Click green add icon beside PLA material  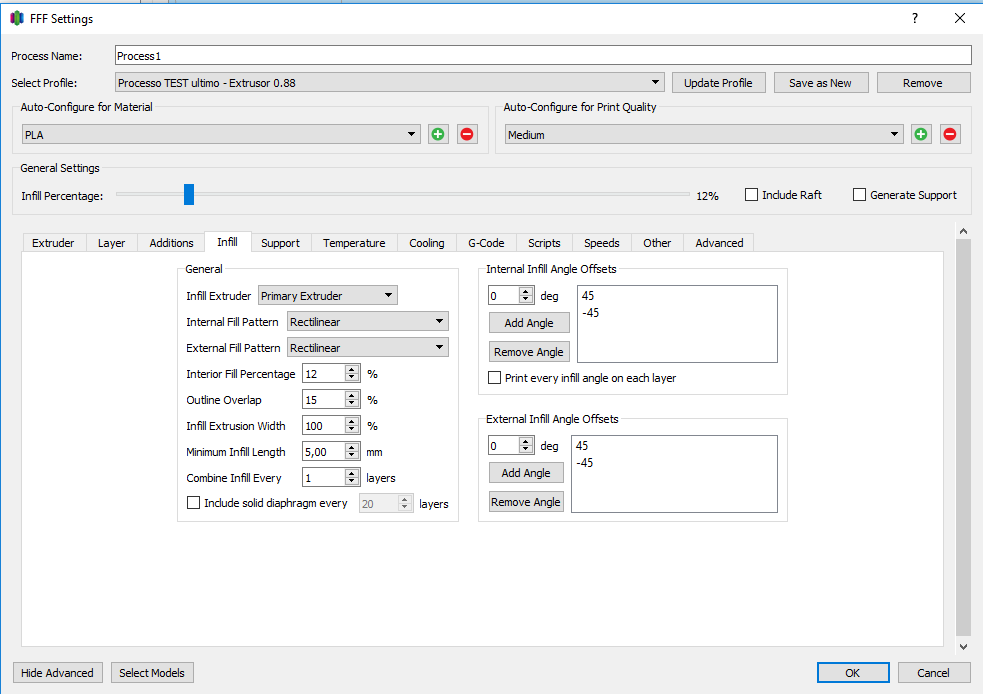[438, 134]
